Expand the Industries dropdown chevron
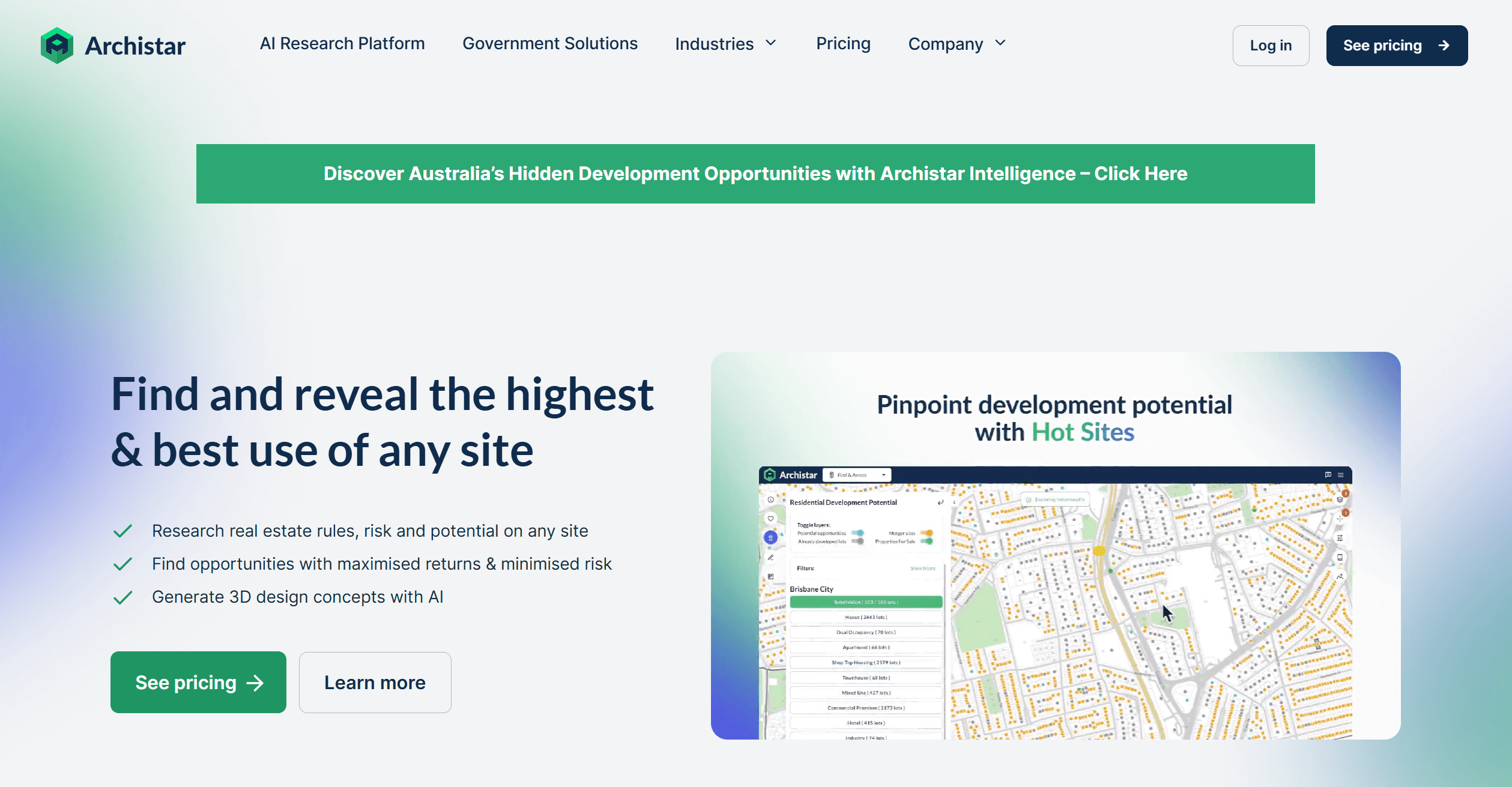 coord(771,43)
